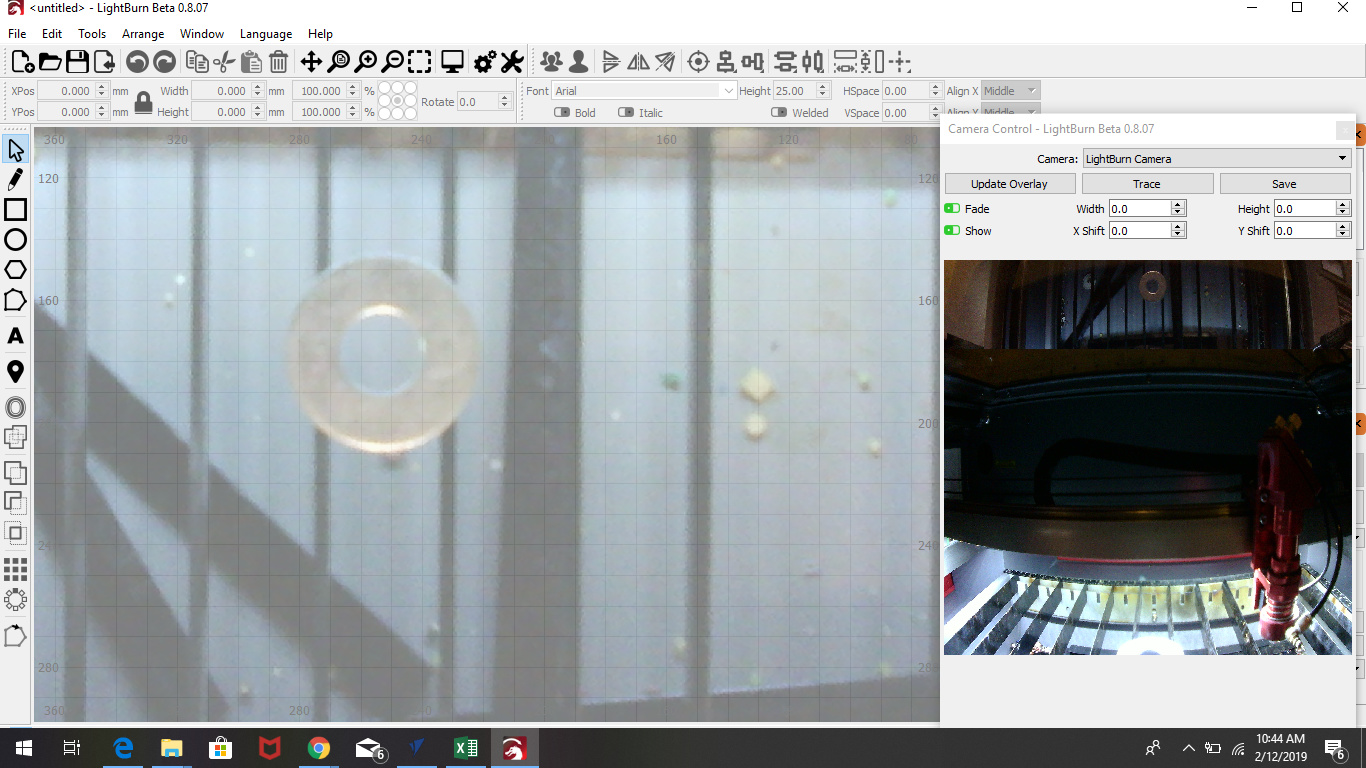Toggle the Show camera overlay switch
This screenshot has width=1366, height=768.
pyautogui.click(x=952, y=231)
